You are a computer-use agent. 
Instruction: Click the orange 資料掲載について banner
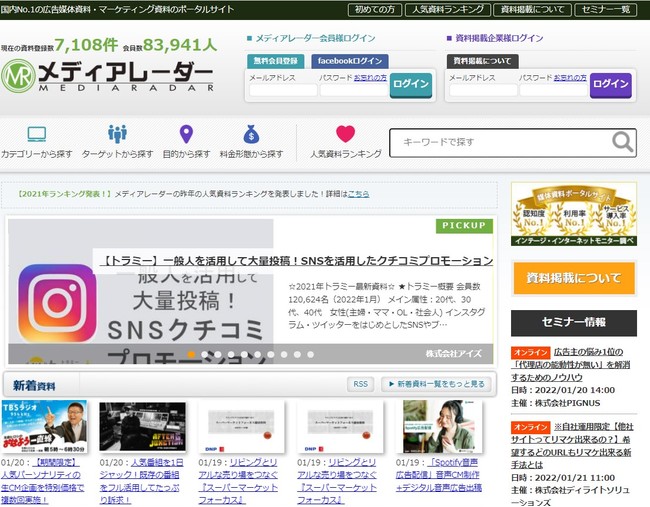click(572, 278)
